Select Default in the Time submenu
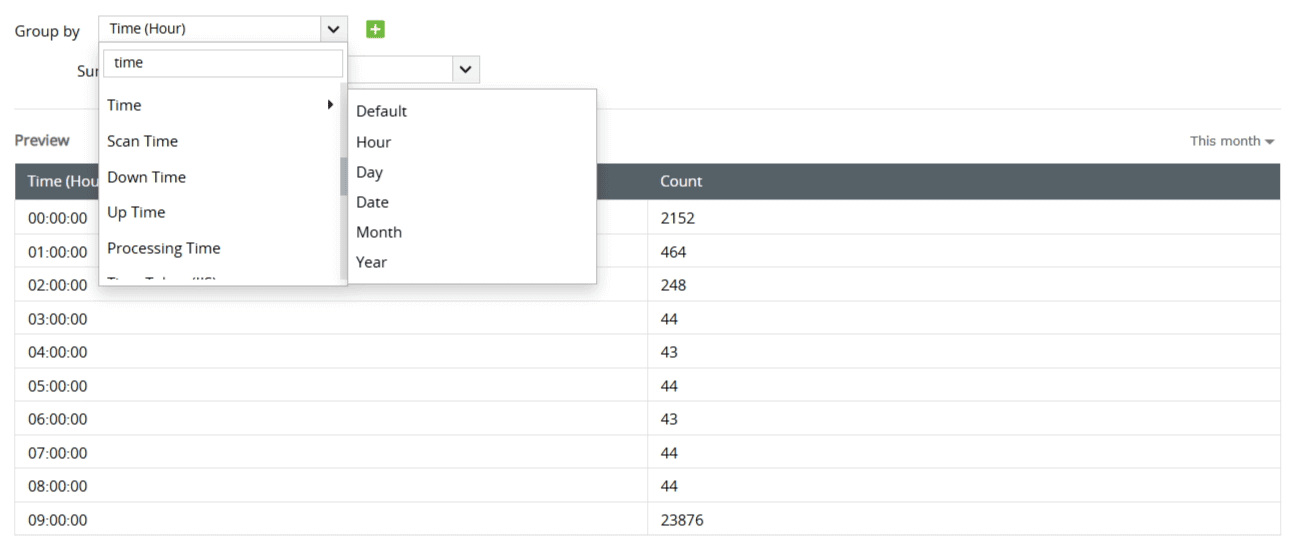This screenshot has width=1296, height=548. tap(381, 111)
